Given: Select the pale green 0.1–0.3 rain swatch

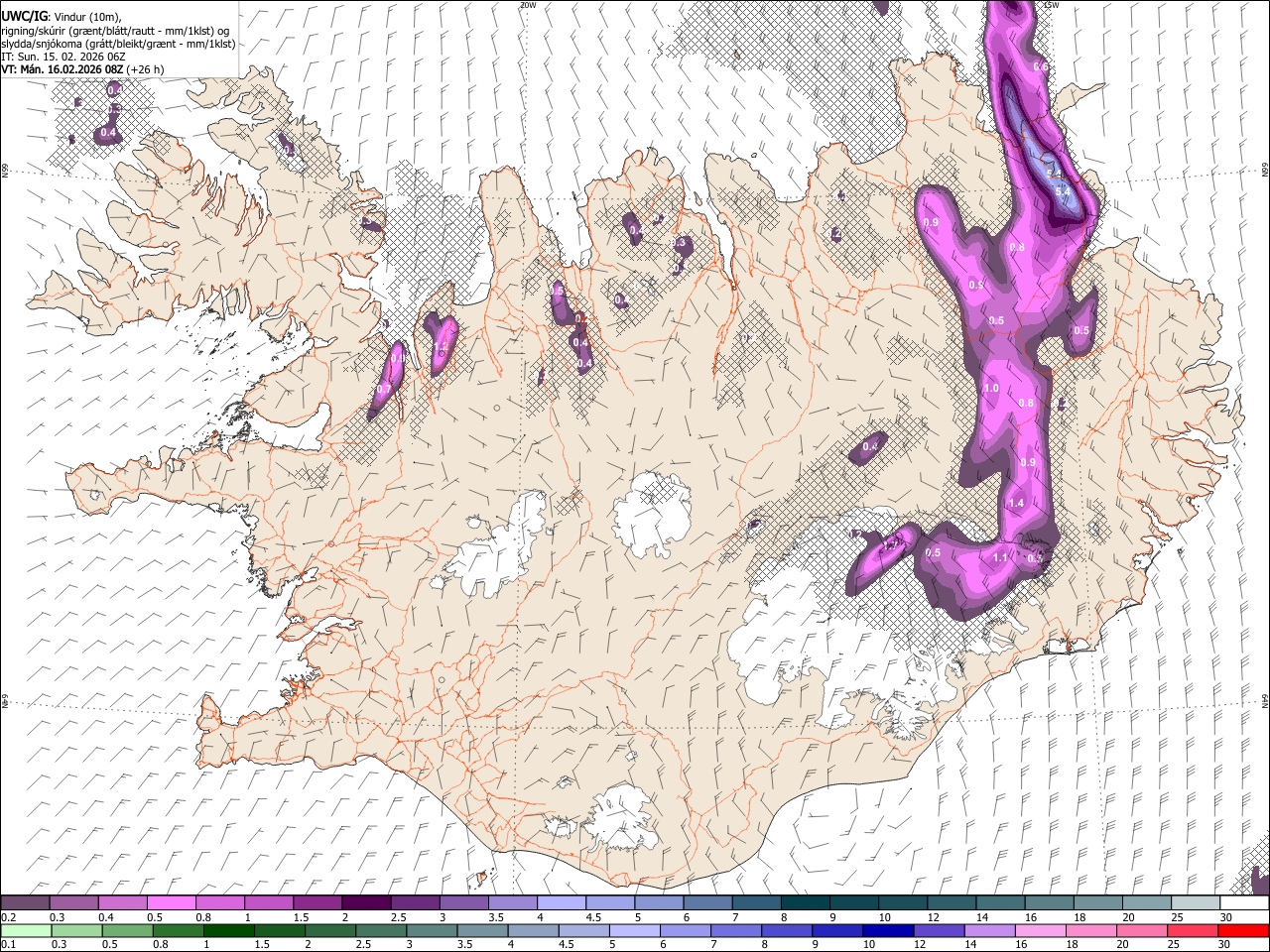Looking at the screenshot, I should click(x=25, y=929).
